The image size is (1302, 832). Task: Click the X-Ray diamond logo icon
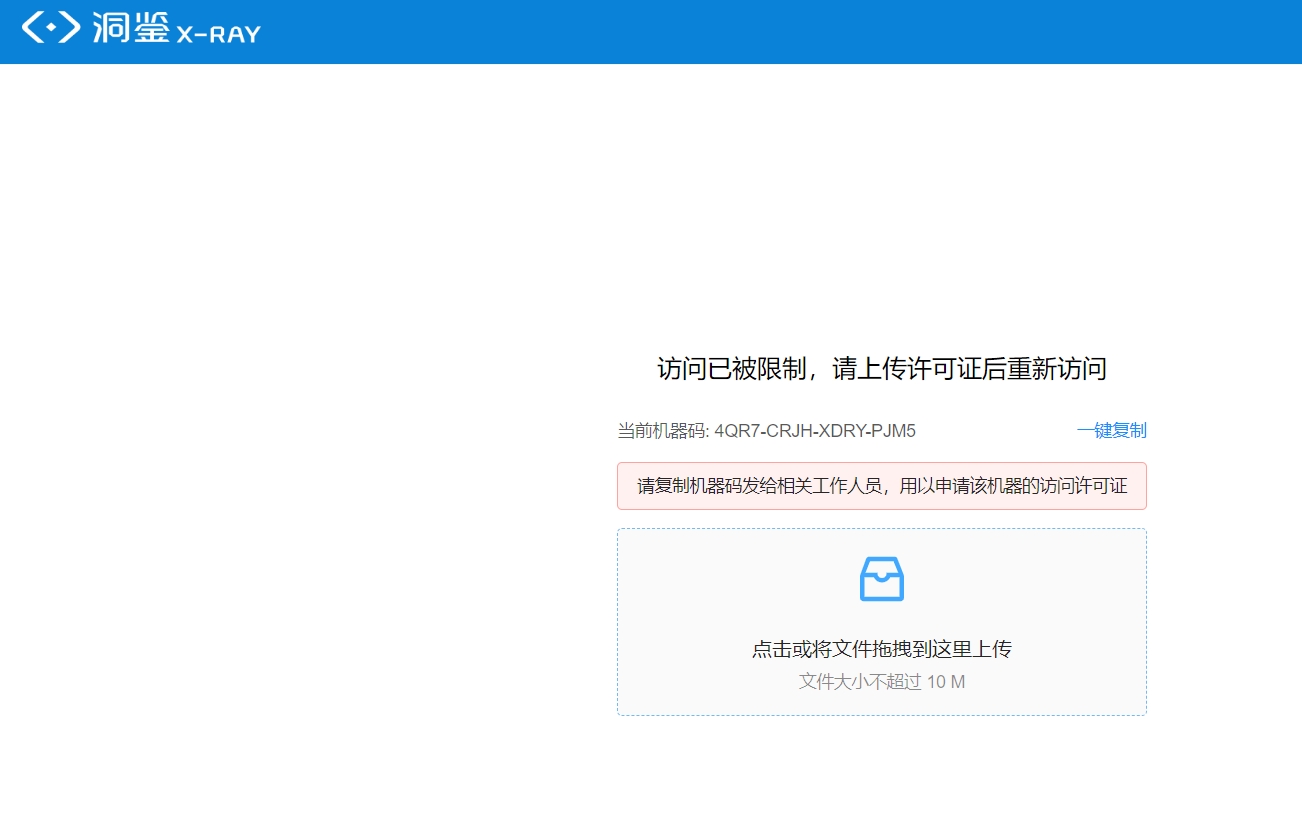(51, 28)
